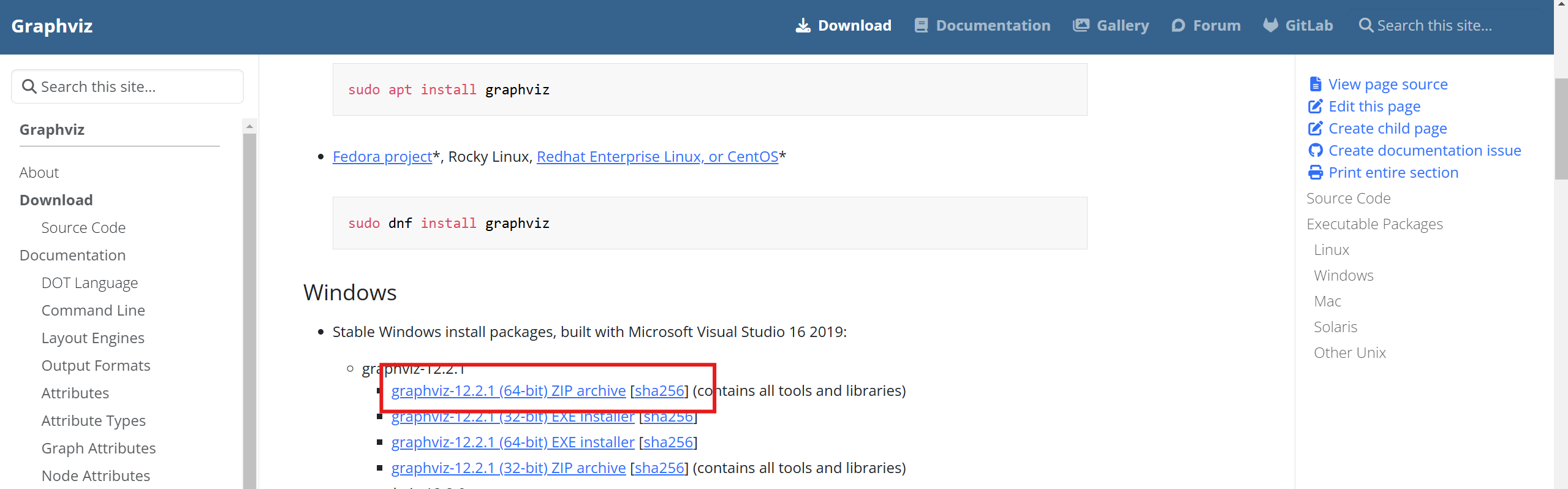
Task: Select Download in the left sidebar
Action: click(56, 200)
